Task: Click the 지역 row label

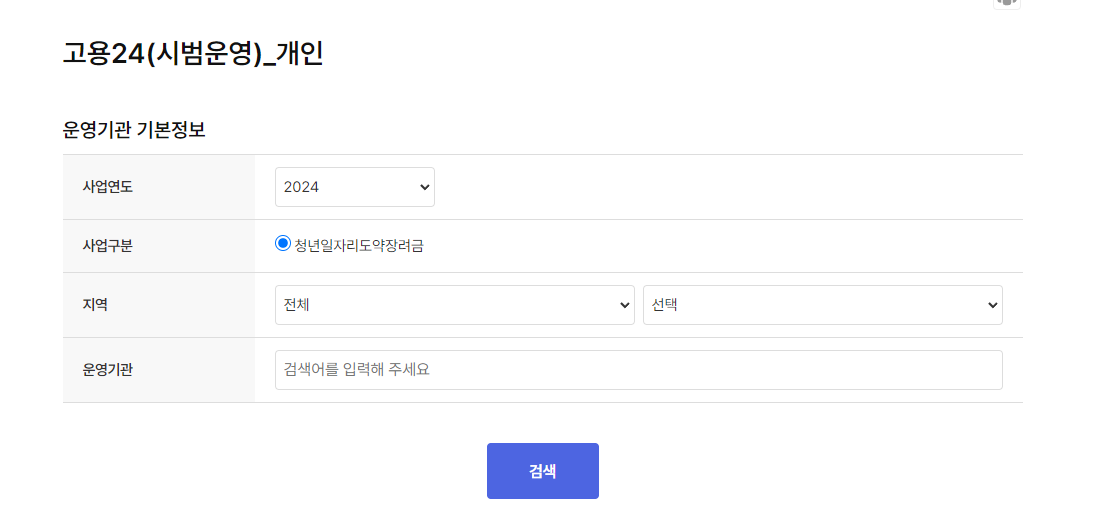Action: [x=95, y=305]
